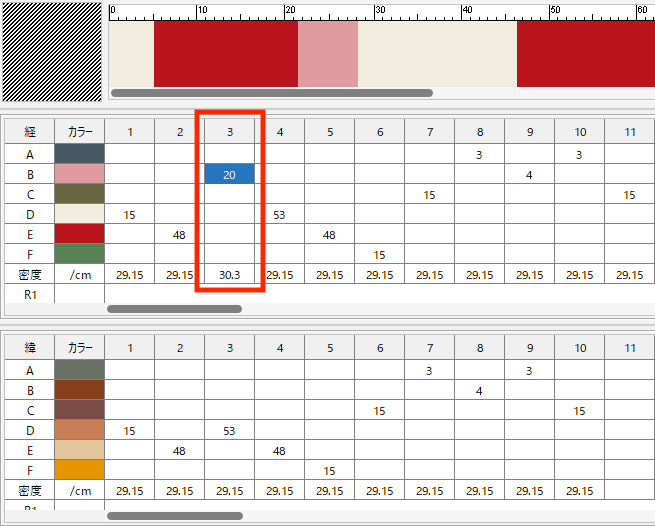The height and width of the screenshot is (526, 655).
Task: Click the 経 warp table header
Action: pyautogui.click(x=30, y=132)
